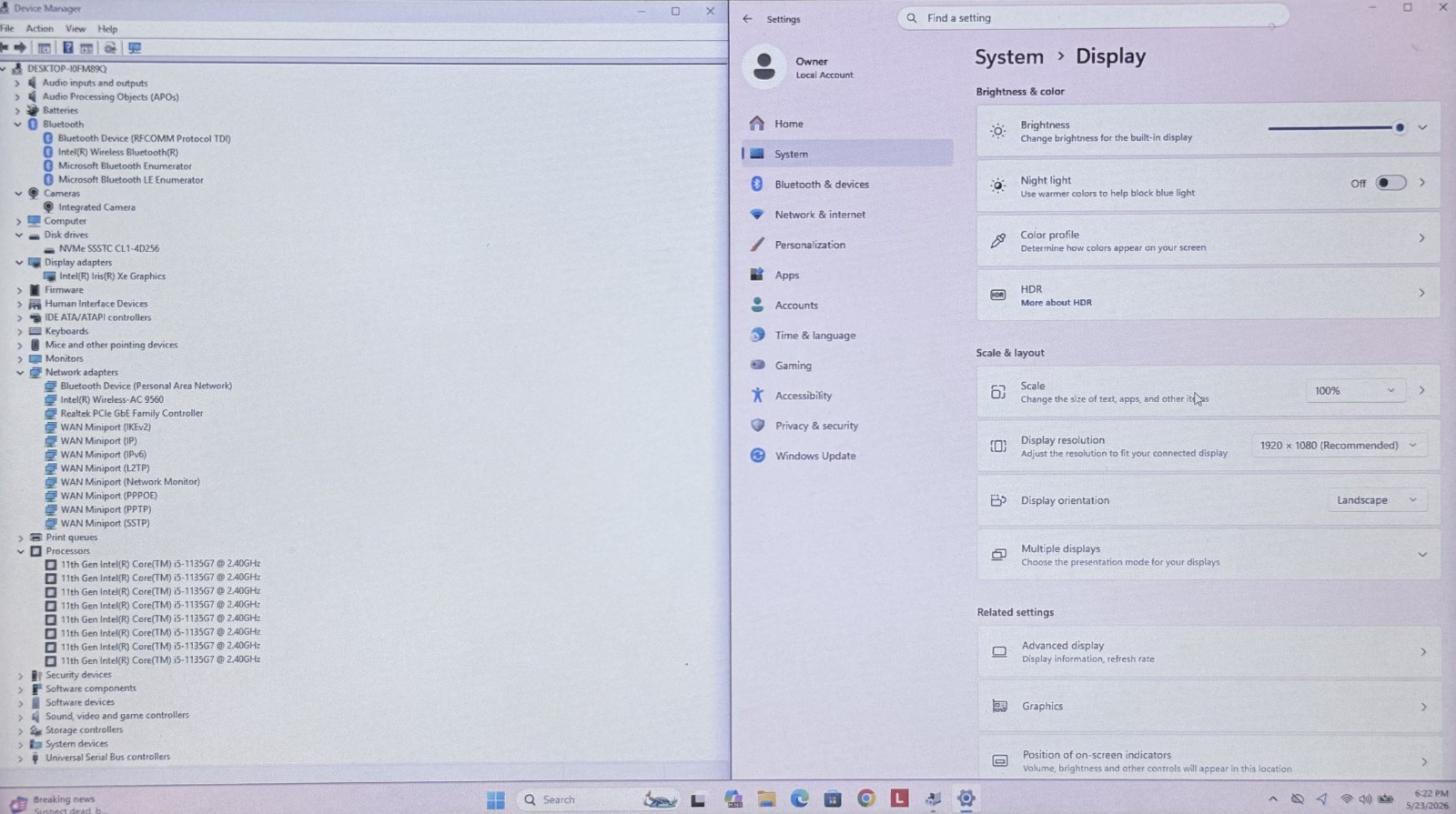Open the red L app on taskbar

(x=899, y=799)
